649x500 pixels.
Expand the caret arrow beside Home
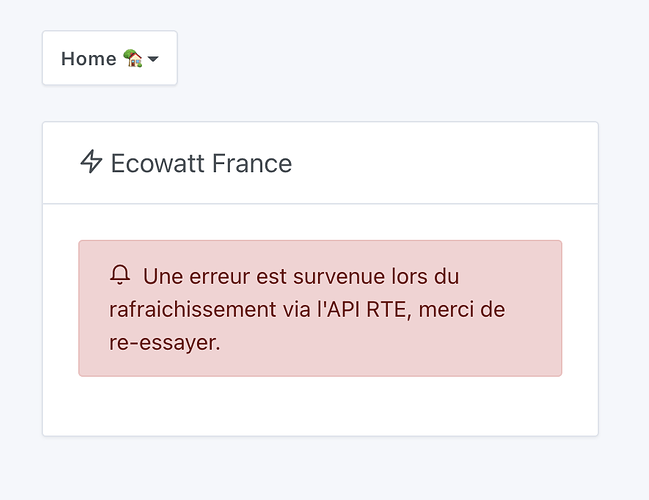tap(153, 60)
